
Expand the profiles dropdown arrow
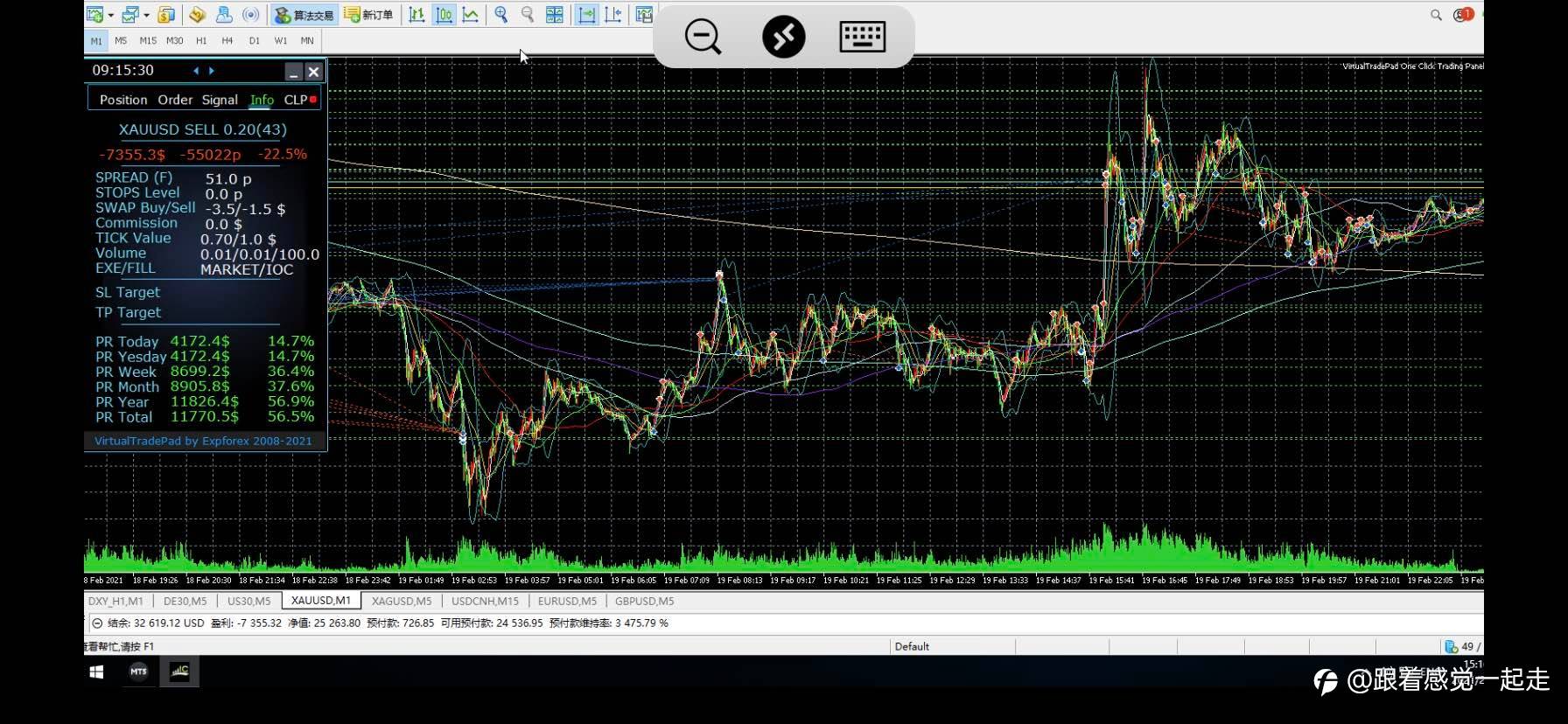click(x=146, y=16)
